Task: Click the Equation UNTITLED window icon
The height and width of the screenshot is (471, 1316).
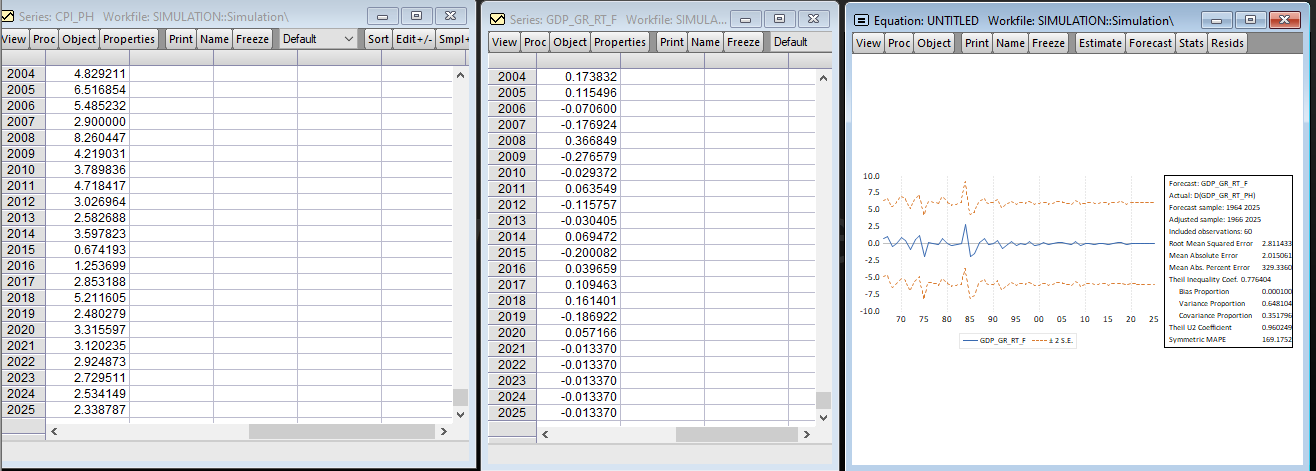Action: coord(860,21)
